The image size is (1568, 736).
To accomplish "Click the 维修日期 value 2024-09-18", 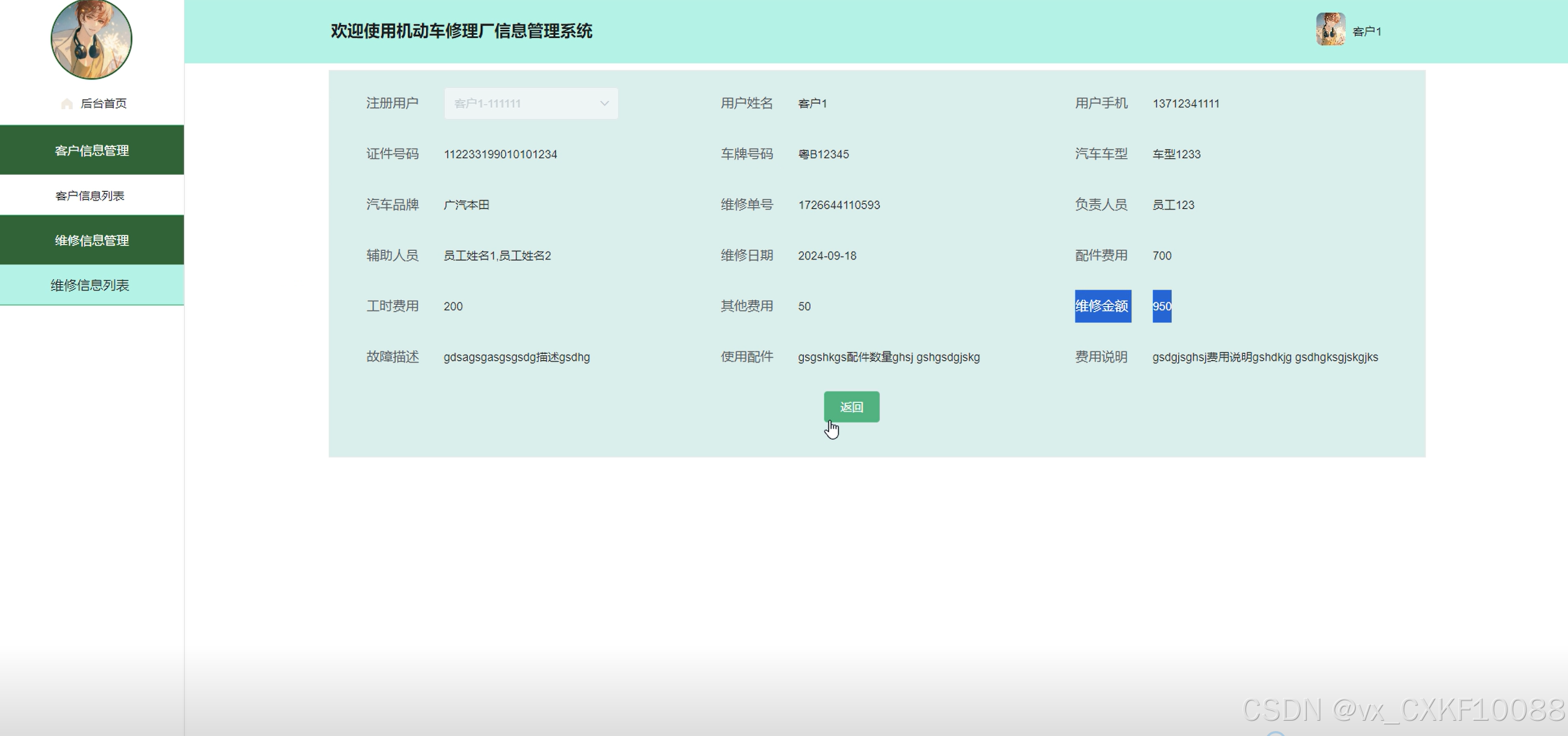I will pyautogui.click(x=827, y=256).
